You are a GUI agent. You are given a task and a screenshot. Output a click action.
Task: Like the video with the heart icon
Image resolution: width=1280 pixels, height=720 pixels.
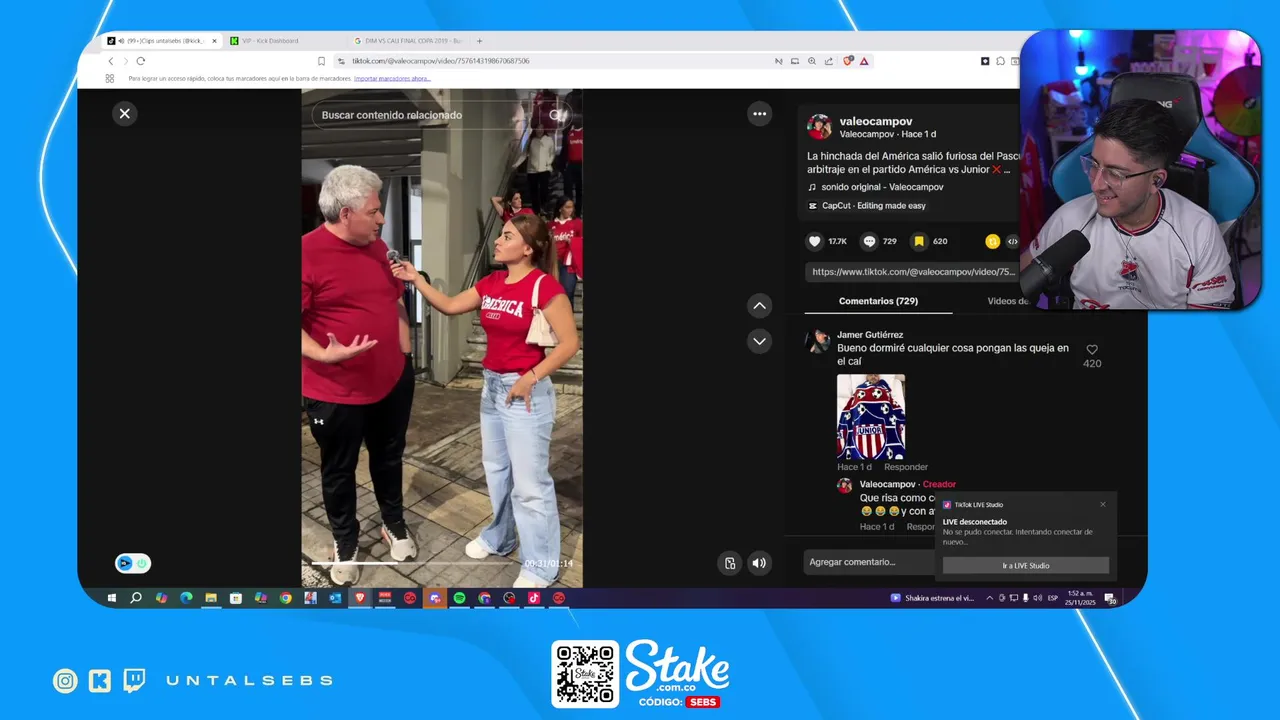pos(815,241)
